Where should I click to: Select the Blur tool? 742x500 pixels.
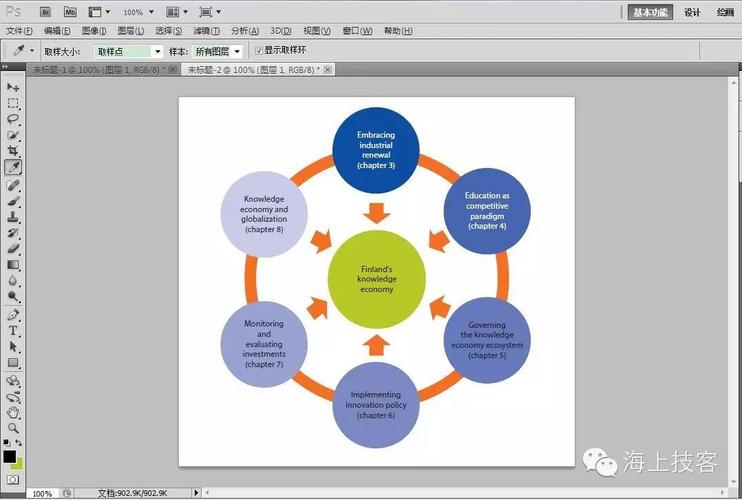pos(13,281)
